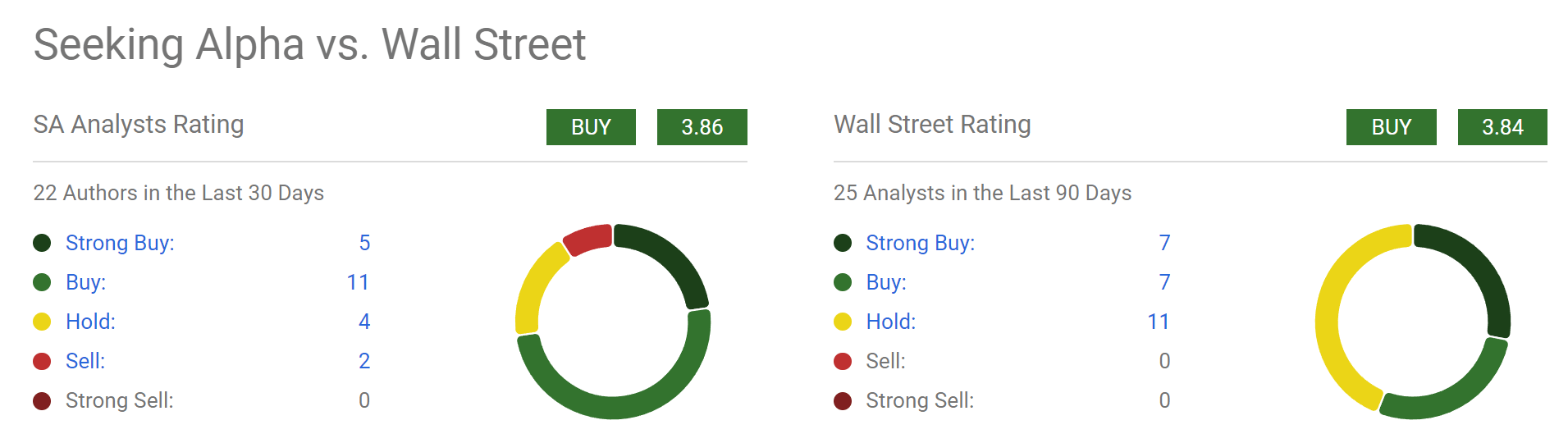Click the Wall Street Hold count 11
1568x443 pixels.
1158,322
